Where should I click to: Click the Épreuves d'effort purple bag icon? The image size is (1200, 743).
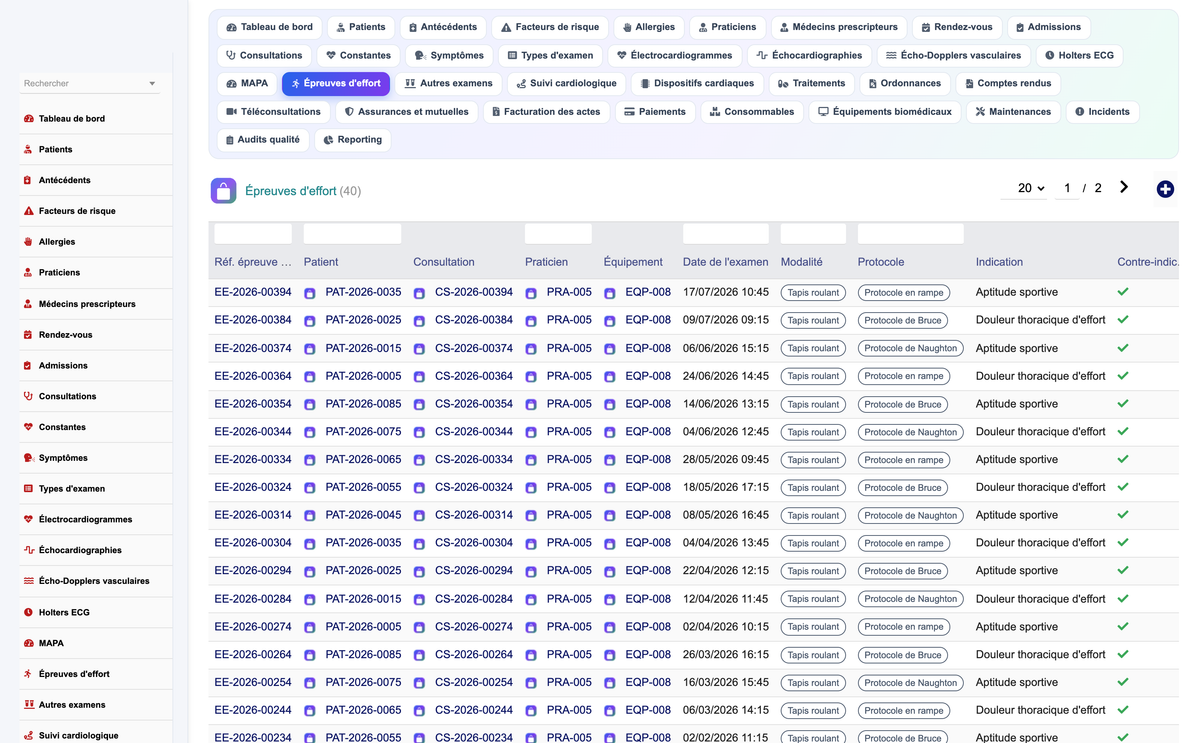[223, 190]
